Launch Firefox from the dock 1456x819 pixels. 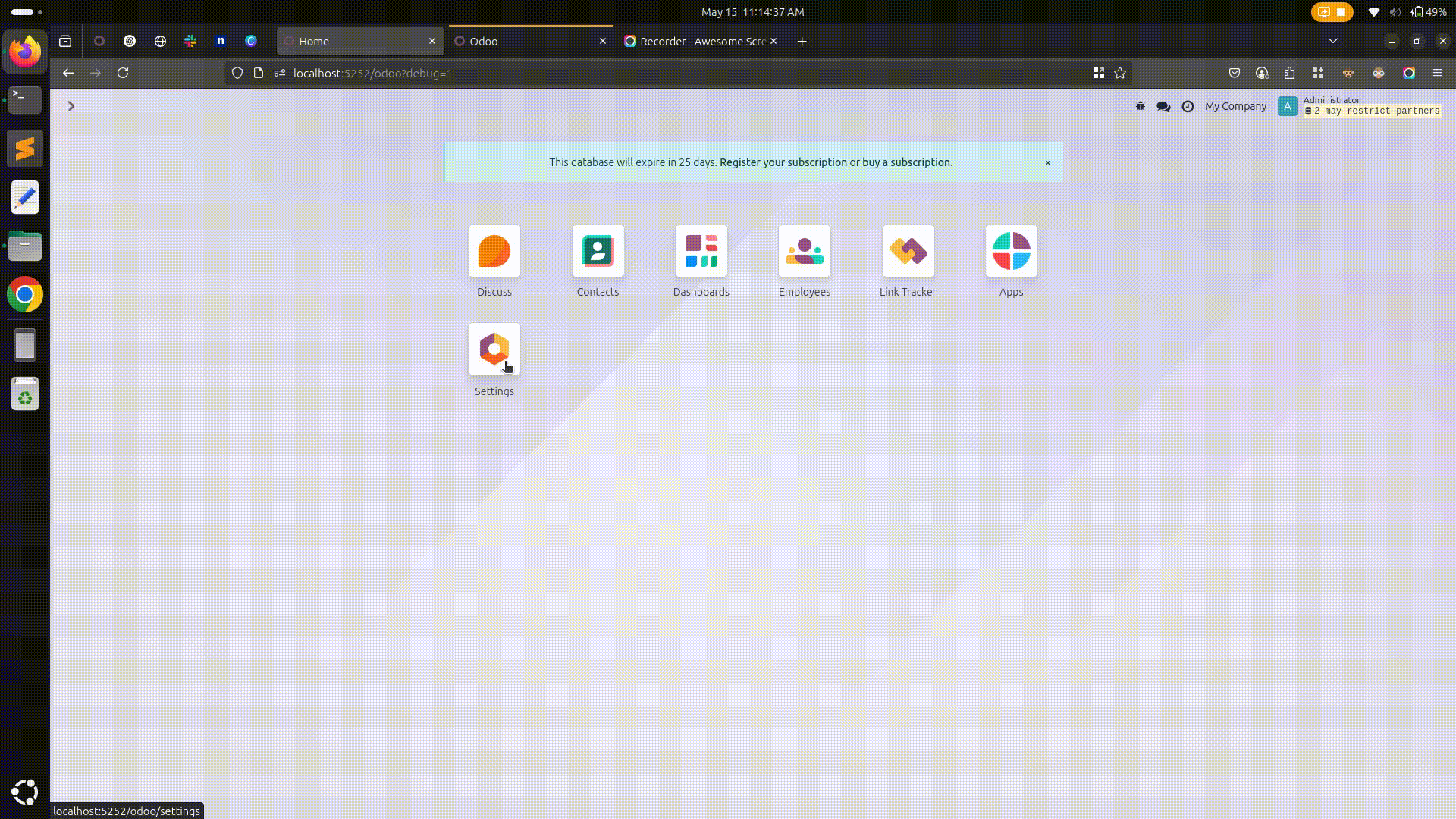pyautogui.click(x=25, y=52)
